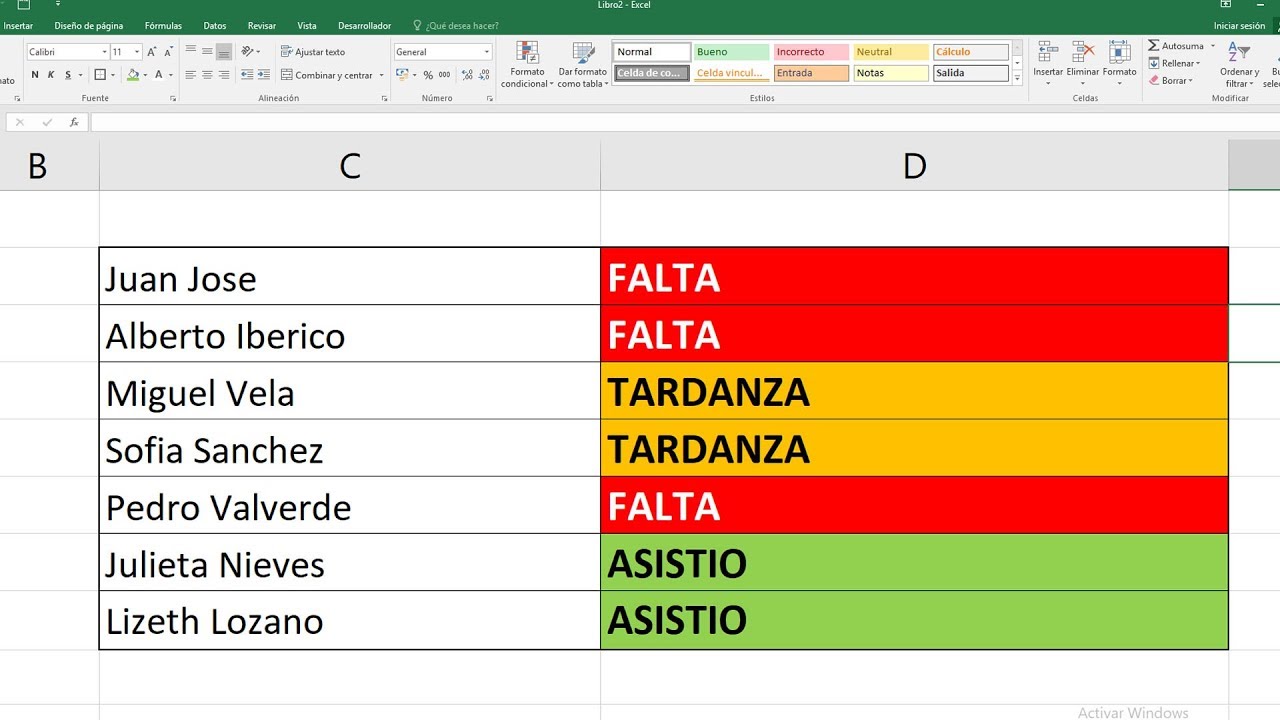Switch to the Datos ribbon tab
The width and height of the screenshot is (1280, 720).
[215, 26]
